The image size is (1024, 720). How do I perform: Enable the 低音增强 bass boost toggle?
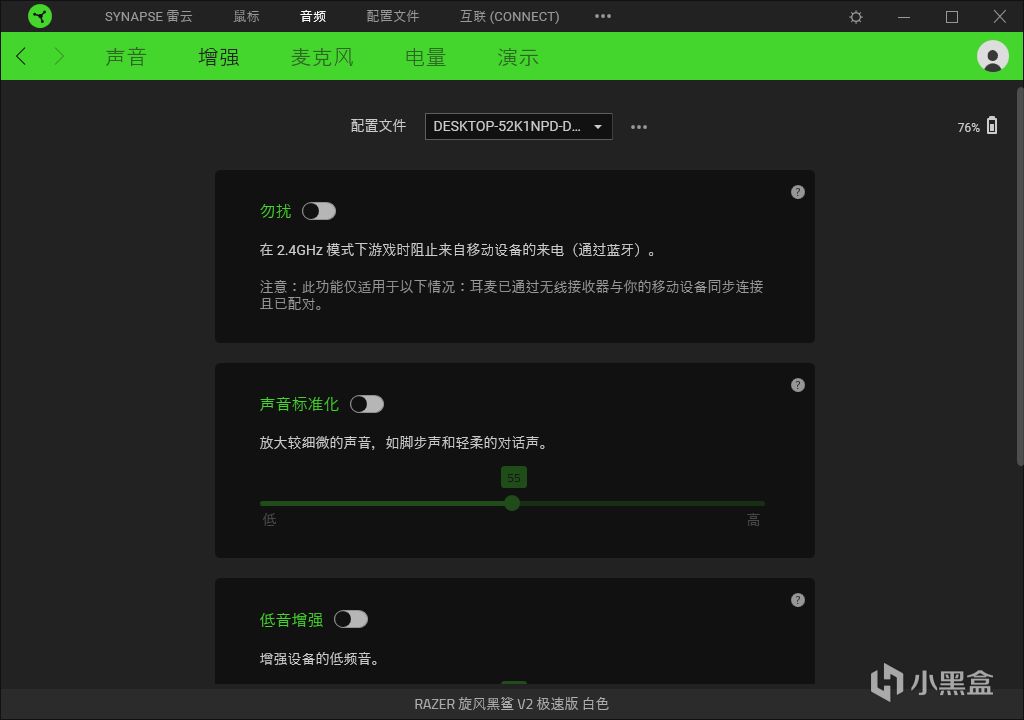(350, 619)
